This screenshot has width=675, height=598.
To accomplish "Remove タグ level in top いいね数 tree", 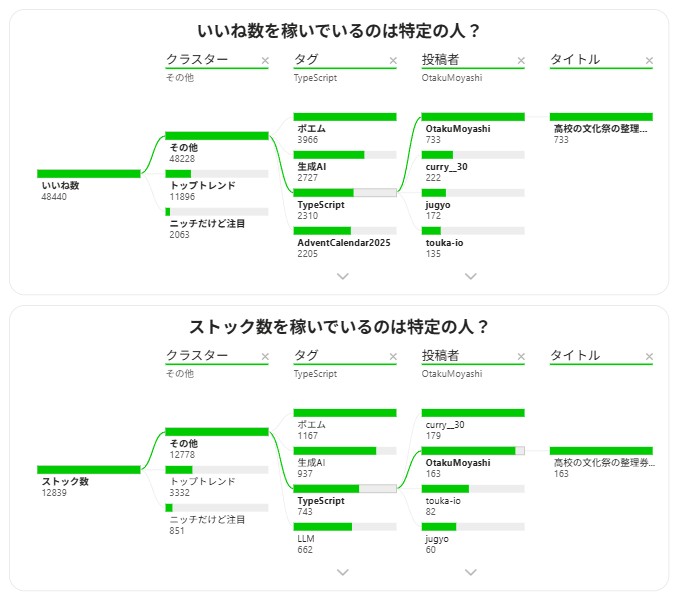I will [x=393, y=61].
